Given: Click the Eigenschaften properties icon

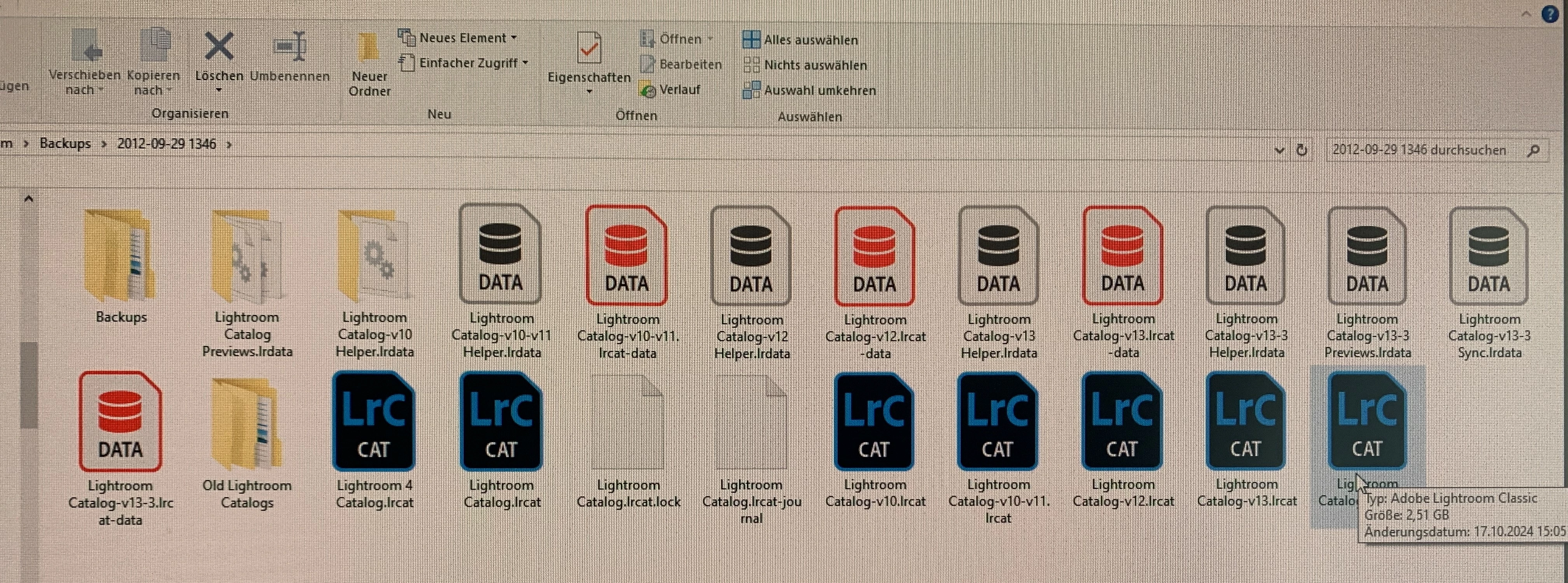Looking at the screenshot, I should [589, 48].
